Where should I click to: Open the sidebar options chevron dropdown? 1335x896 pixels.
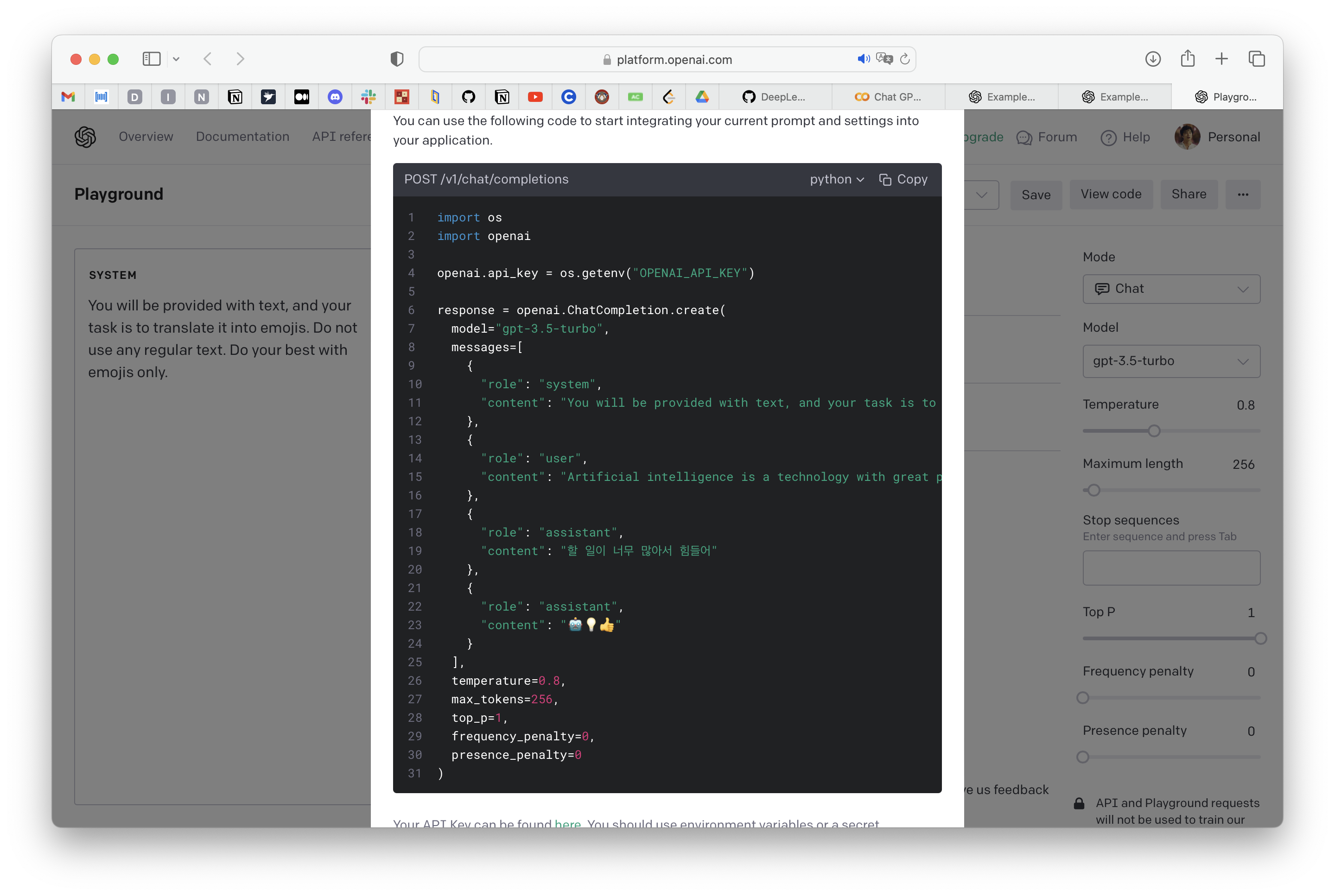[x=176, y=59]
